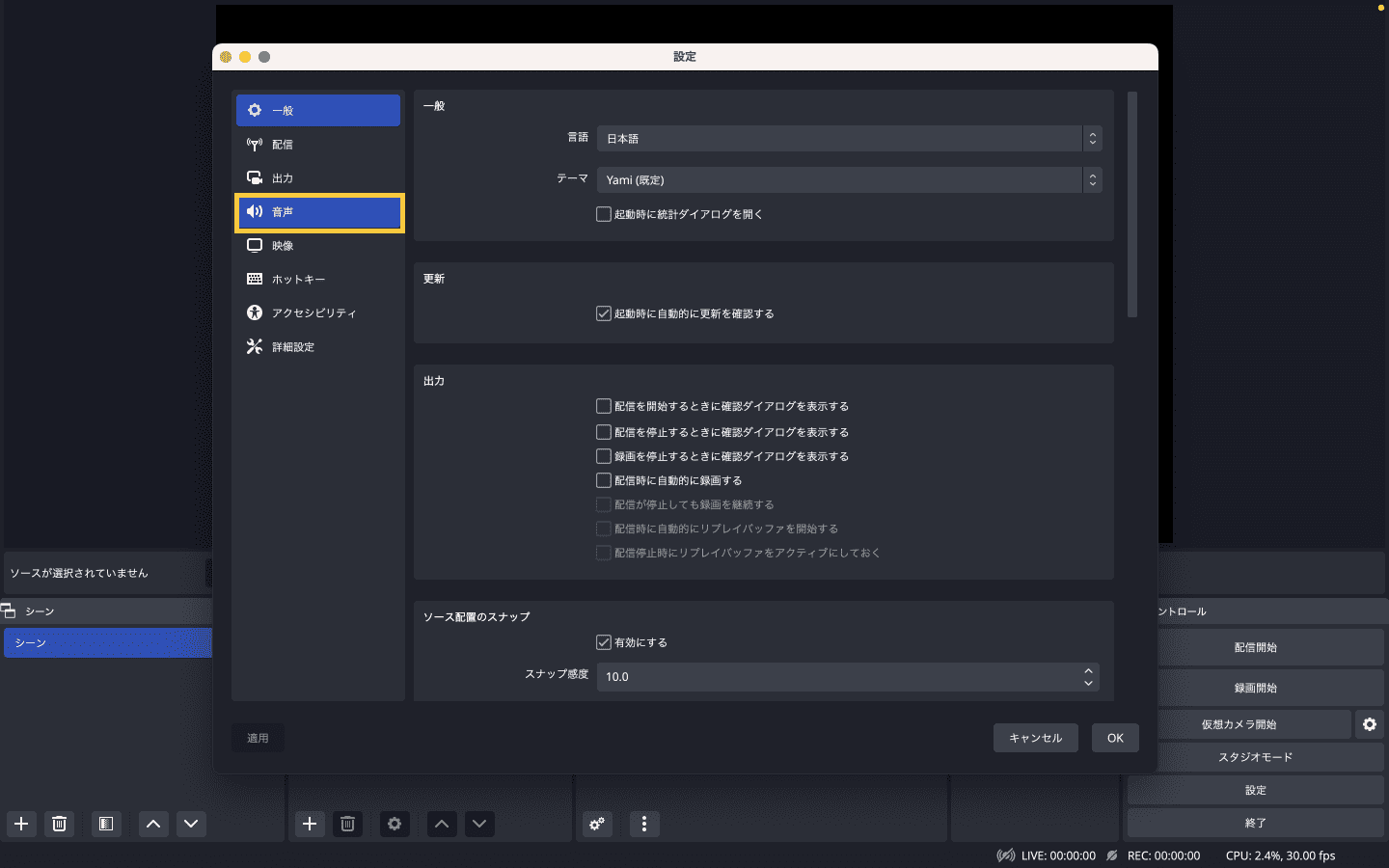Click the シーン dock panel icon
The image size is (1389, 868).
[x=9, y=611]
